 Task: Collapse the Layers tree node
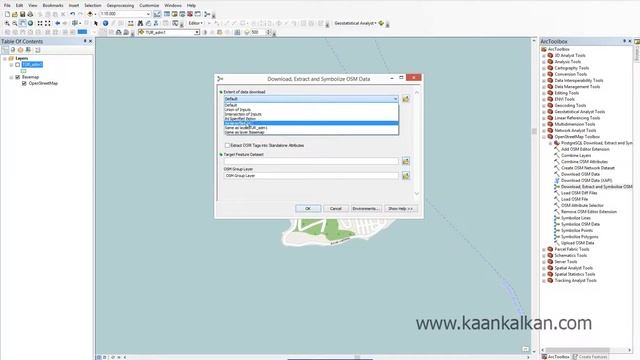pyautogui.click(x=5, y=58)
